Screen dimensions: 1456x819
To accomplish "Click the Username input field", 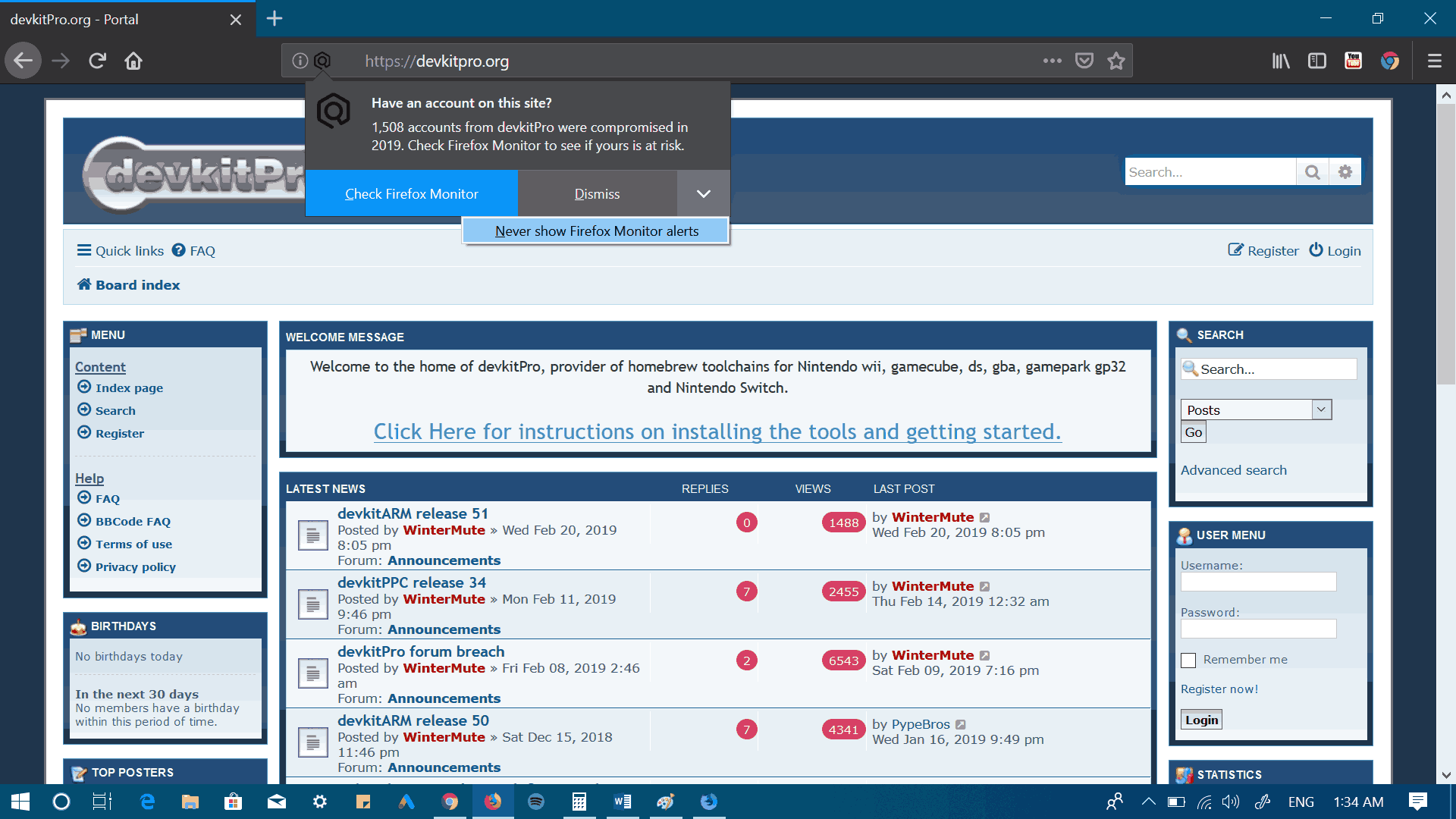I will (x=1259, y=582).
